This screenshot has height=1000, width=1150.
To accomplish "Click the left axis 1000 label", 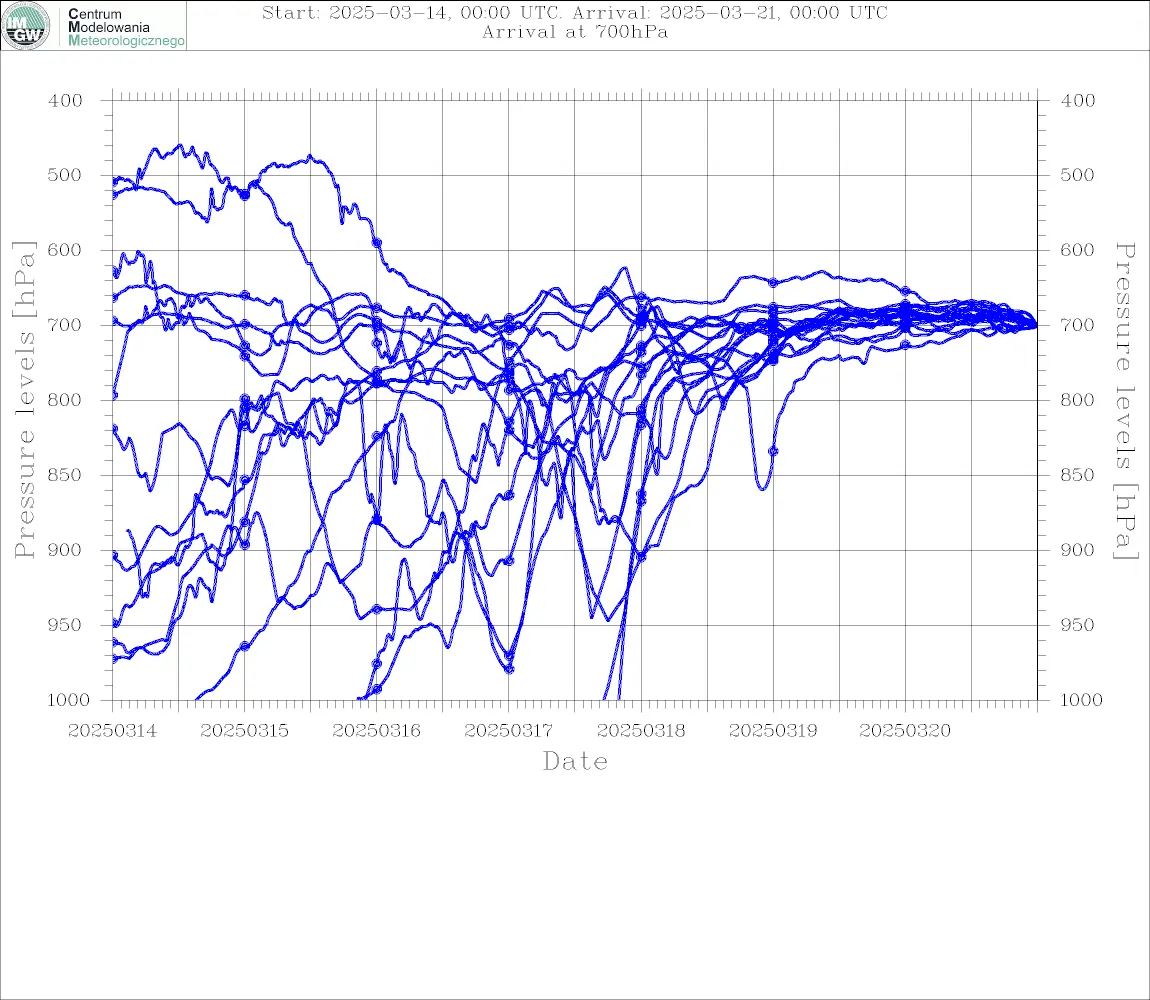I will (x=68, y=700).
